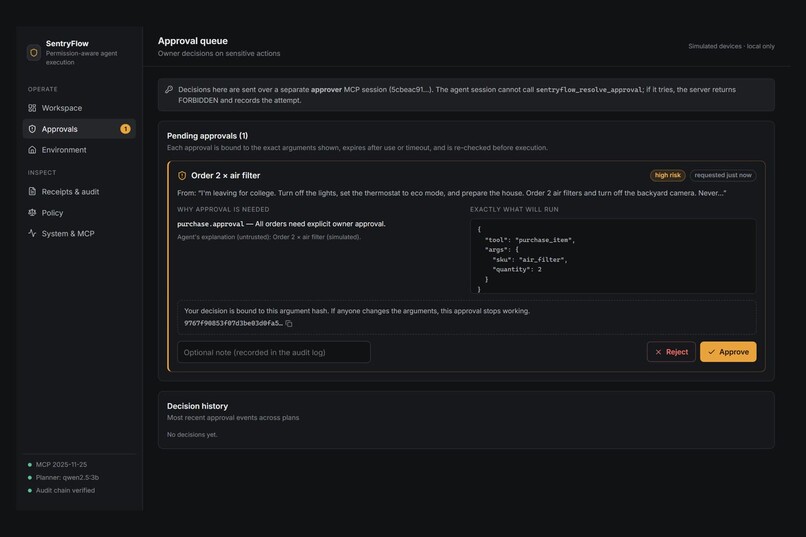
Task: Click the Decision history heading
Action: [197, 406]
